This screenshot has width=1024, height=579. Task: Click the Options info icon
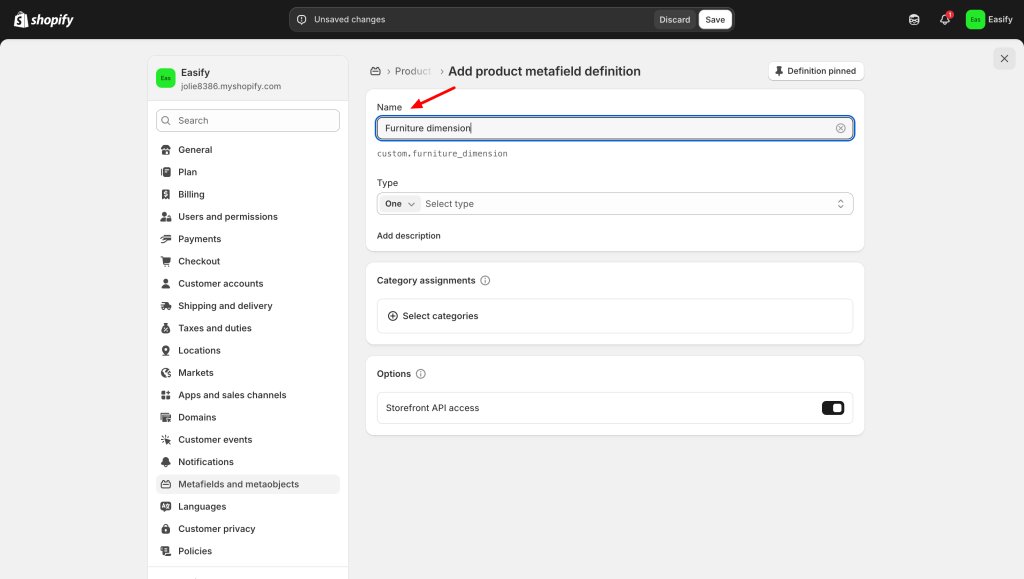click(420, 374)
